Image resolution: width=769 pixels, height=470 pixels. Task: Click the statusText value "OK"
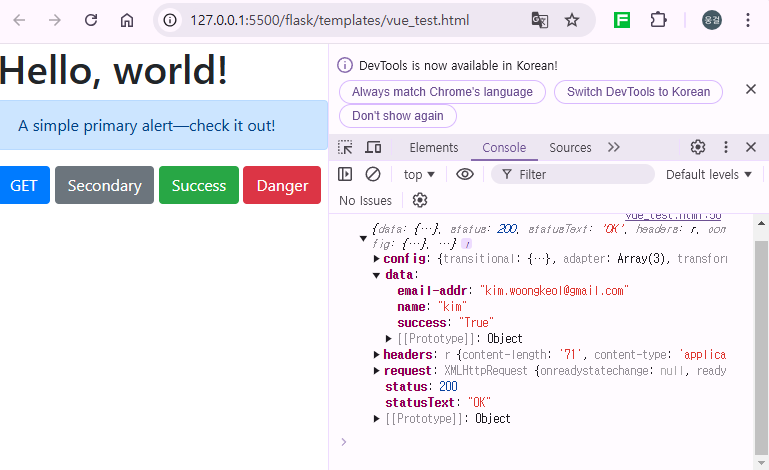[479, 403]
